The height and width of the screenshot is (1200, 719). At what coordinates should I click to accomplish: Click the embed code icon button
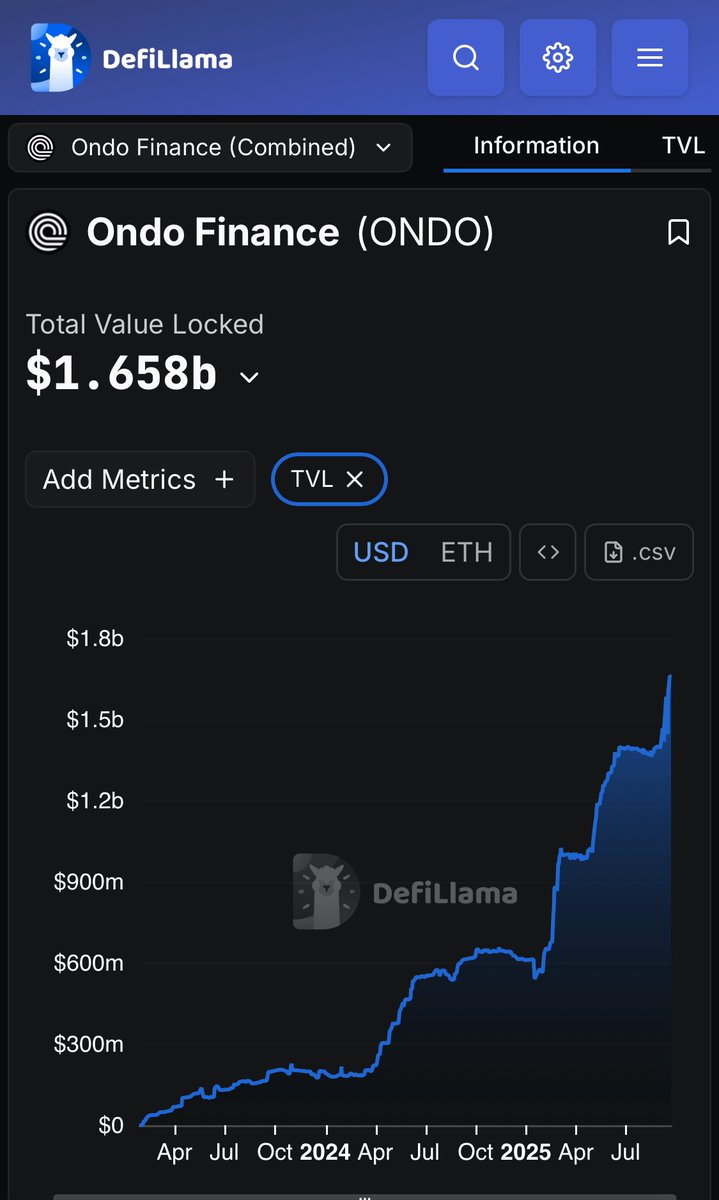[x=548, y=552]
